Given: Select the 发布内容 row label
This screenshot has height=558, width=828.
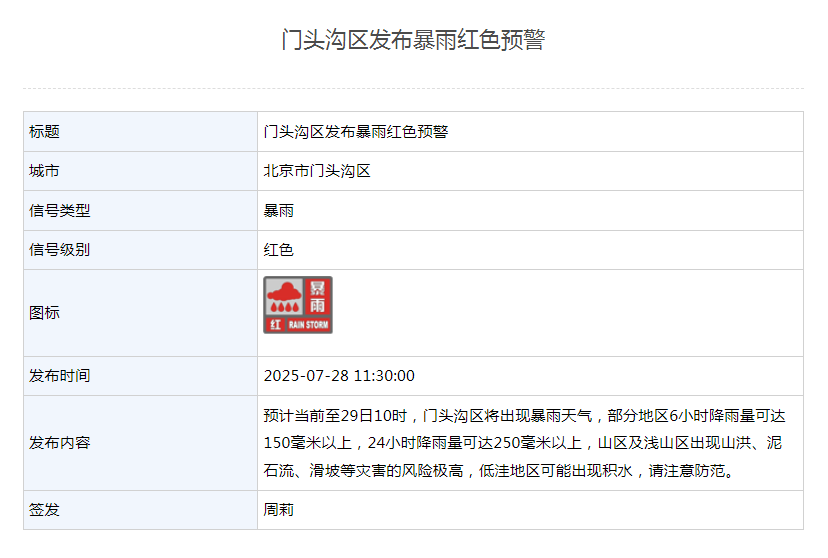Looking at the screenshot, I should pyautogui.click(x=60, y=442).
